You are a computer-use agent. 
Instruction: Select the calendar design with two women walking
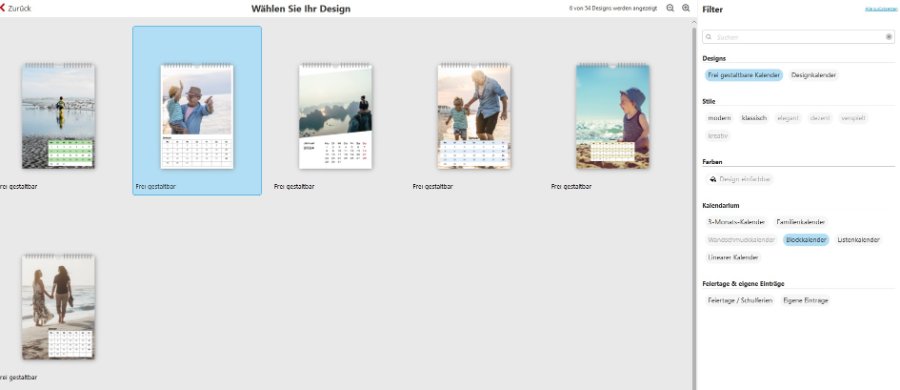click(x=58, y=307)
